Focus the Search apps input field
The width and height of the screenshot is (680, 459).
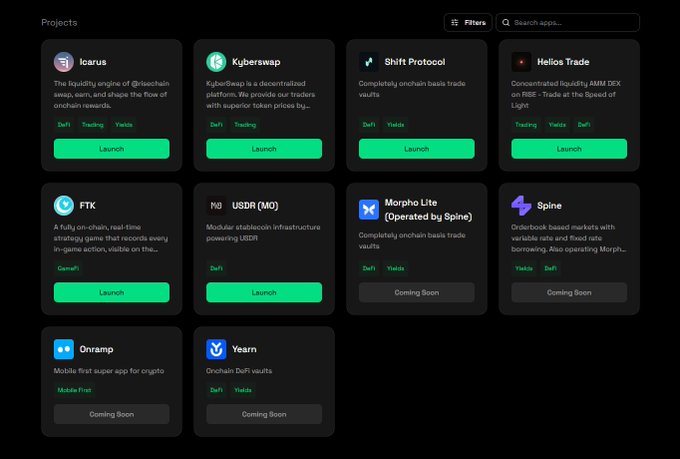click(x=568, y=23)
